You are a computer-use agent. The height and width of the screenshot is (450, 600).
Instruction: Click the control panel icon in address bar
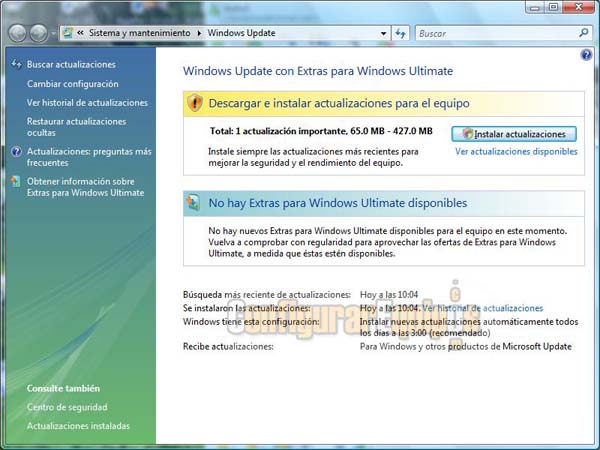coord(68,33)
